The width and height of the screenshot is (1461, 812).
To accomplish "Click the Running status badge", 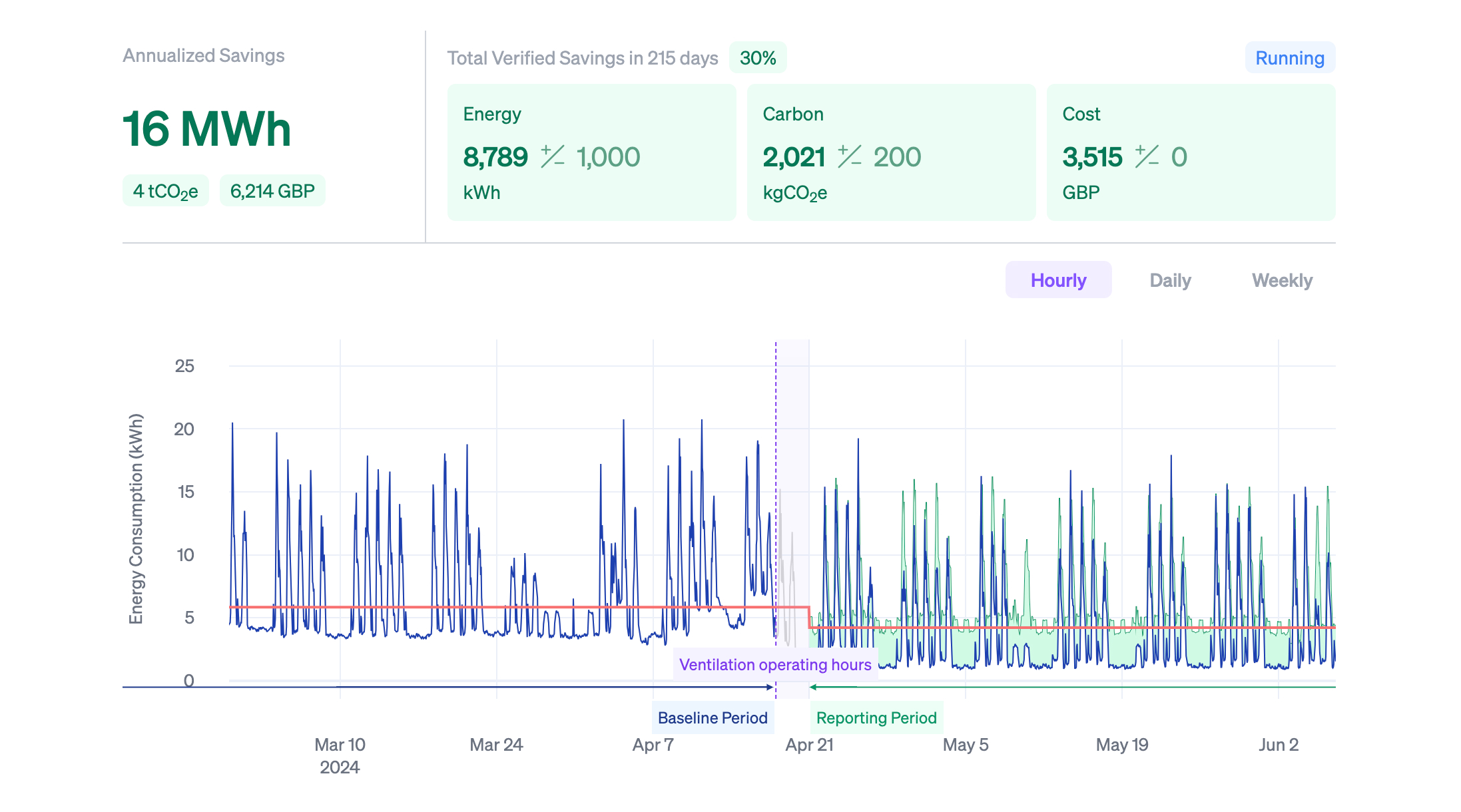I will point(1289,58).
